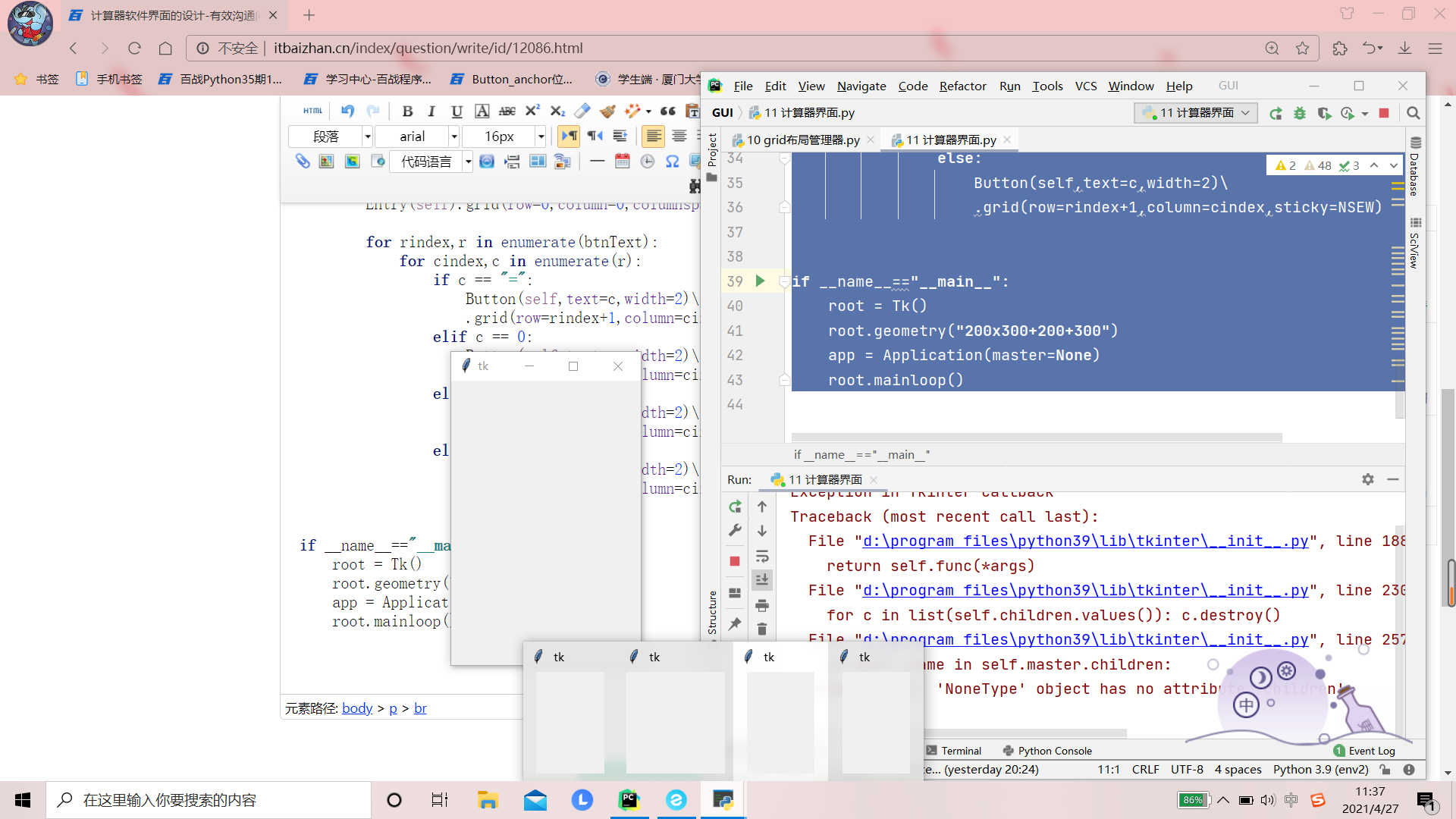Screen dimensions: 1456x819
Task: Open Run panel gear settings
Action: tap(1368, 479)
